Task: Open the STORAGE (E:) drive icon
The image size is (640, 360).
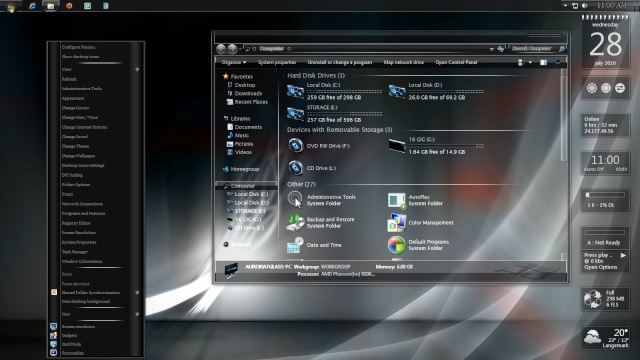Action: pos(295,113)
